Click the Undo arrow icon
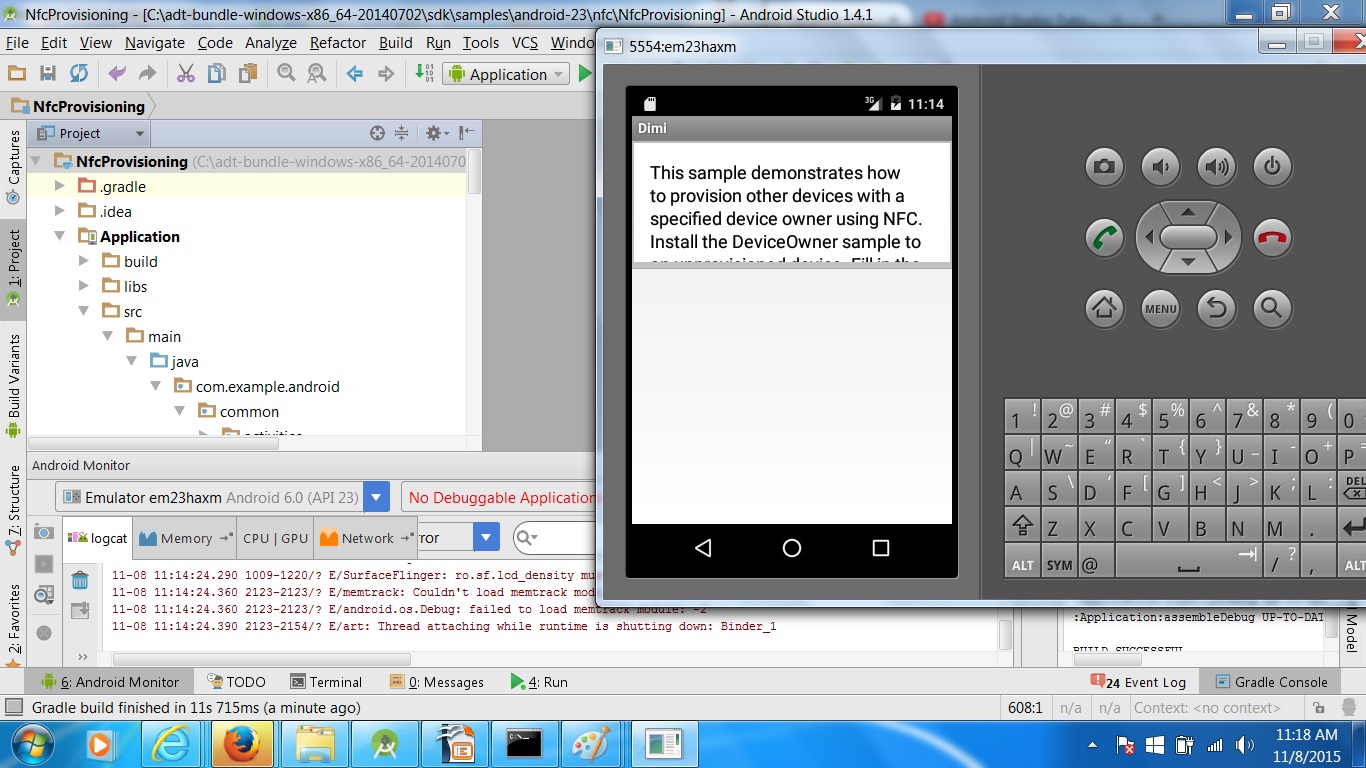This screenshot has width=1366, height=768. click(x=117, y=73)
